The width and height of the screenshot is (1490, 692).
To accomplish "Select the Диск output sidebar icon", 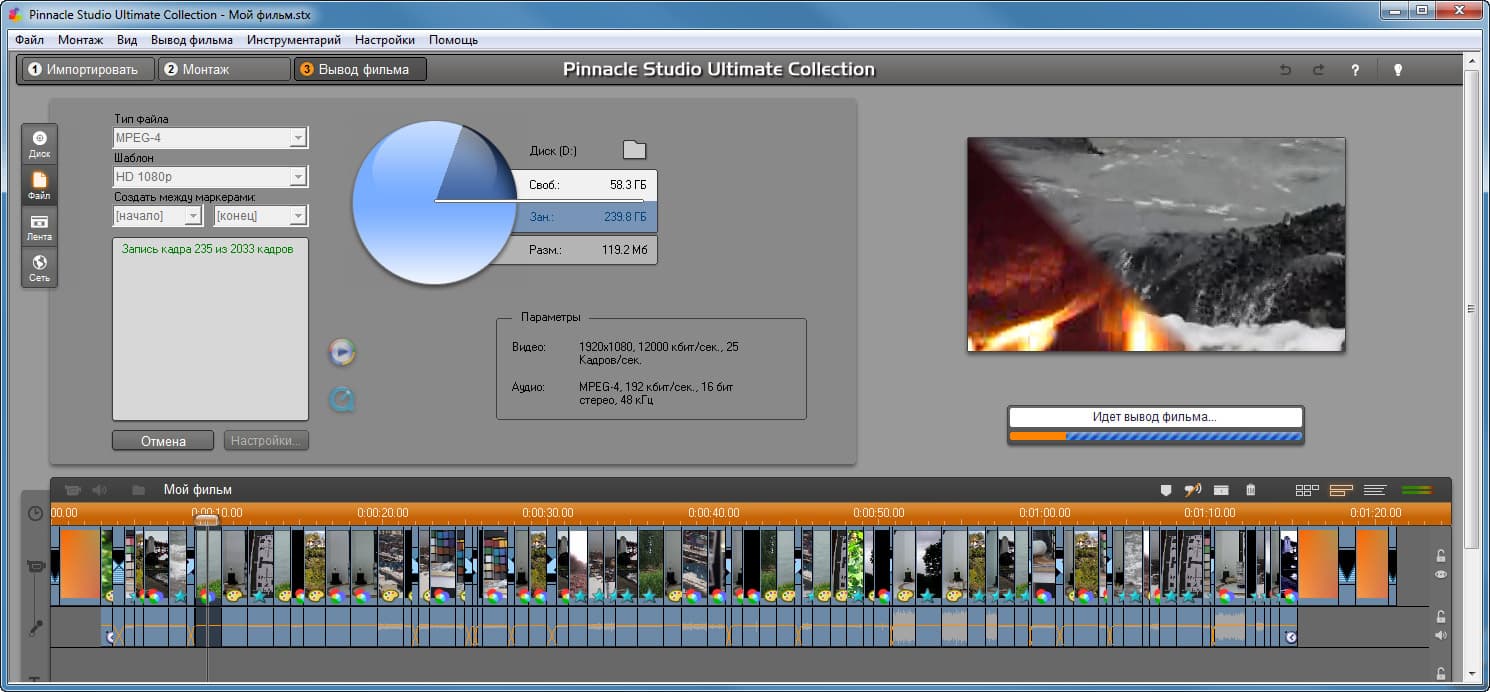I will tap(39, 144).
